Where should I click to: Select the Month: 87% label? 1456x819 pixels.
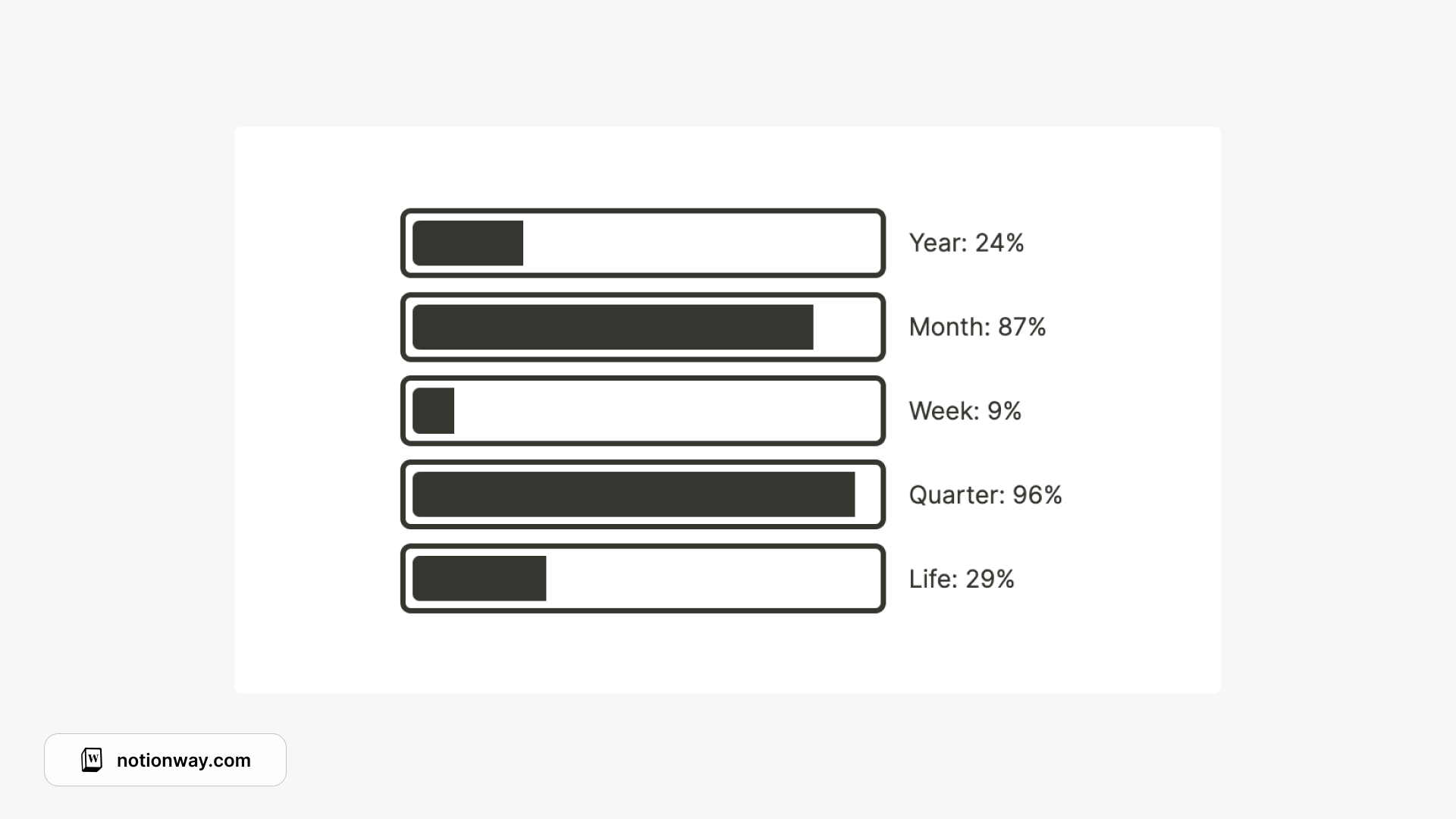point(977,327)
